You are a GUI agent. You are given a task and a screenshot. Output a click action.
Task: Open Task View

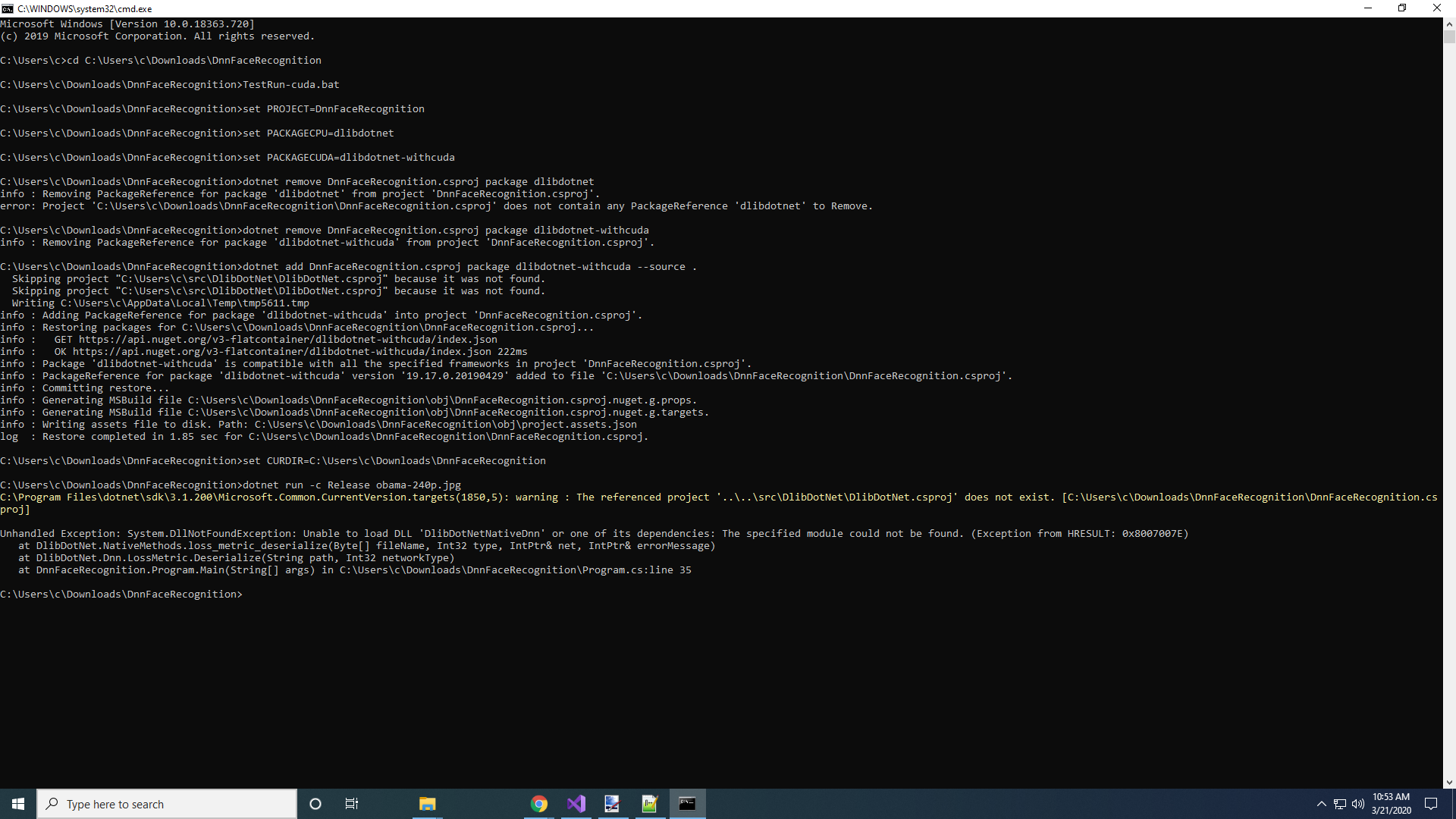(351, 804)
